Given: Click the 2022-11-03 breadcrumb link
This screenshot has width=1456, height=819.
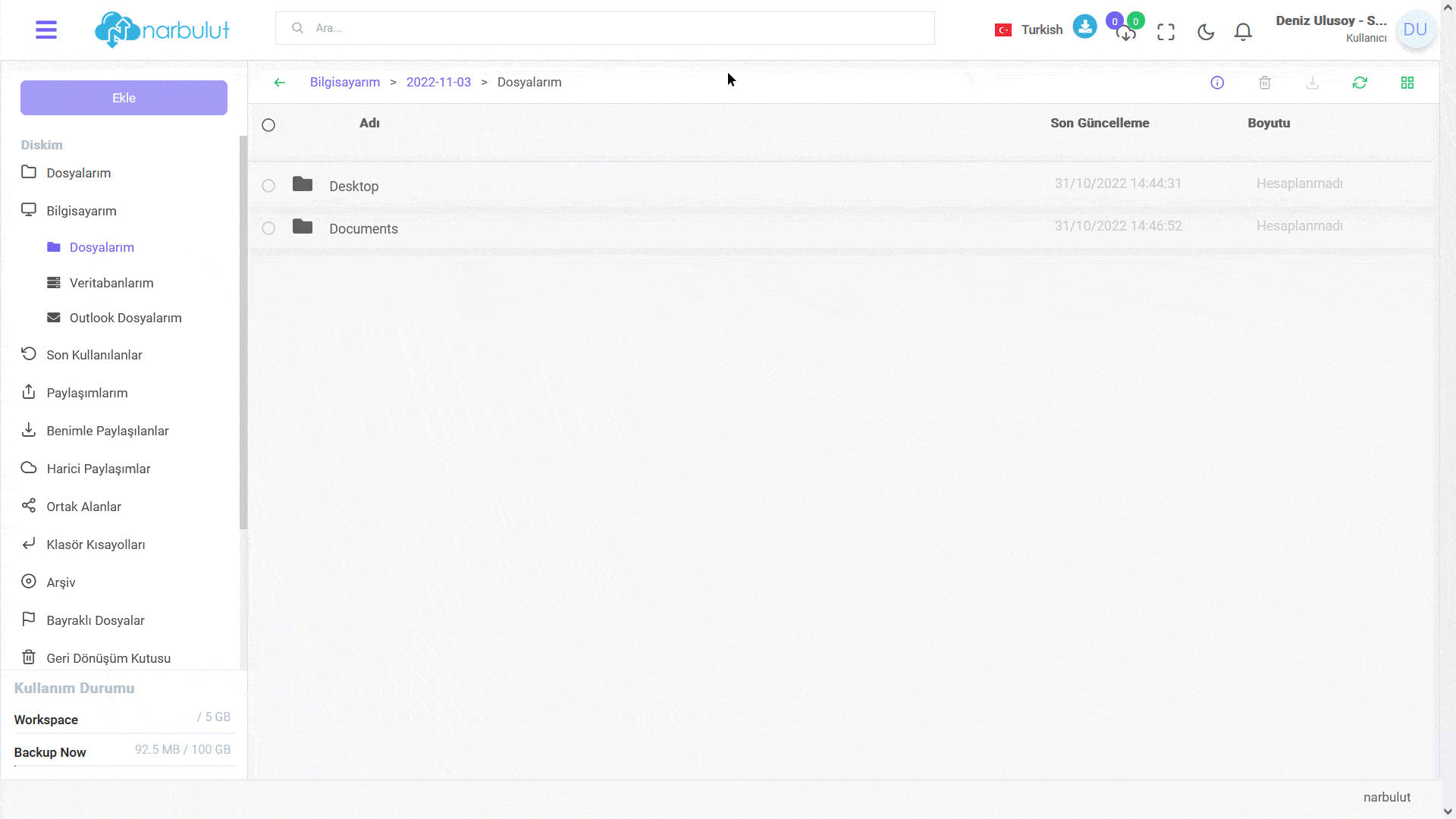Looking at the screenshot, I should [x=438, y=82].
